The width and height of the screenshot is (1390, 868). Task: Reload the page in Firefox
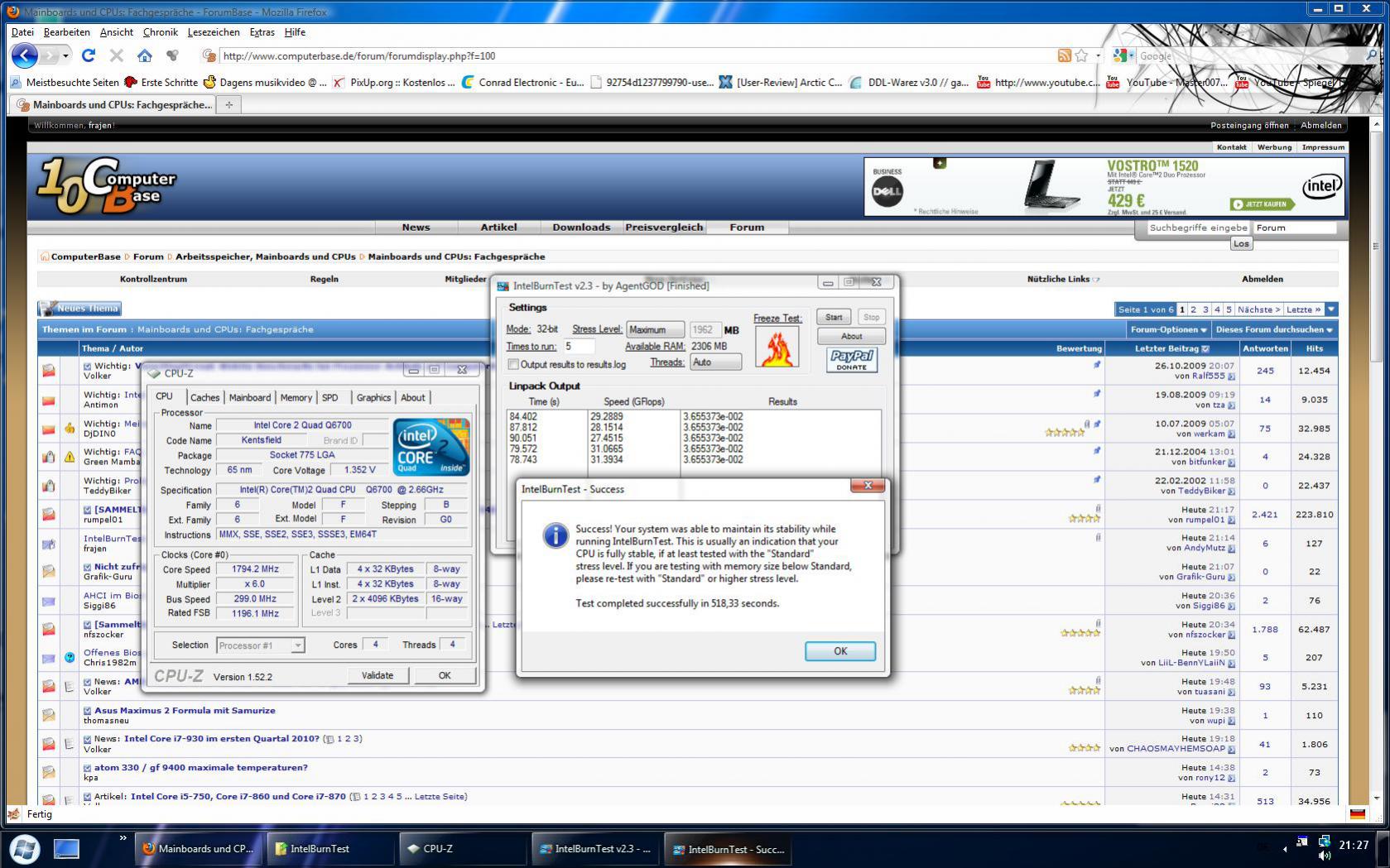89,55
